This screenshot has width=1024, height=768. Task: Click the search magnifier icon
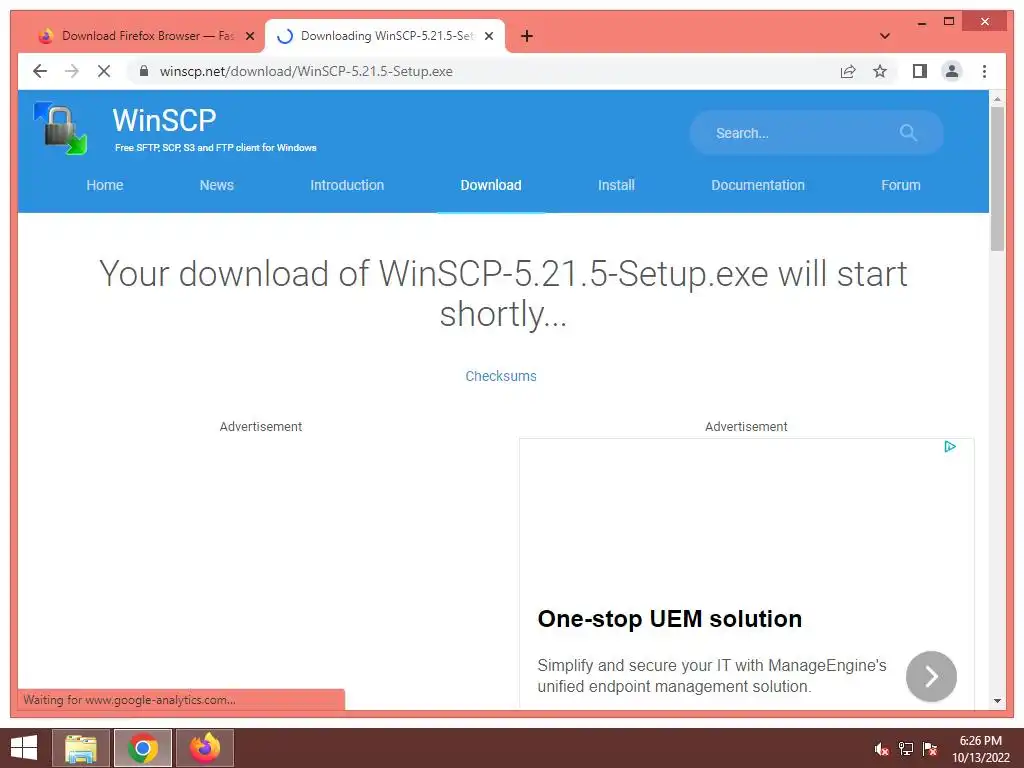tap(908, 133)
